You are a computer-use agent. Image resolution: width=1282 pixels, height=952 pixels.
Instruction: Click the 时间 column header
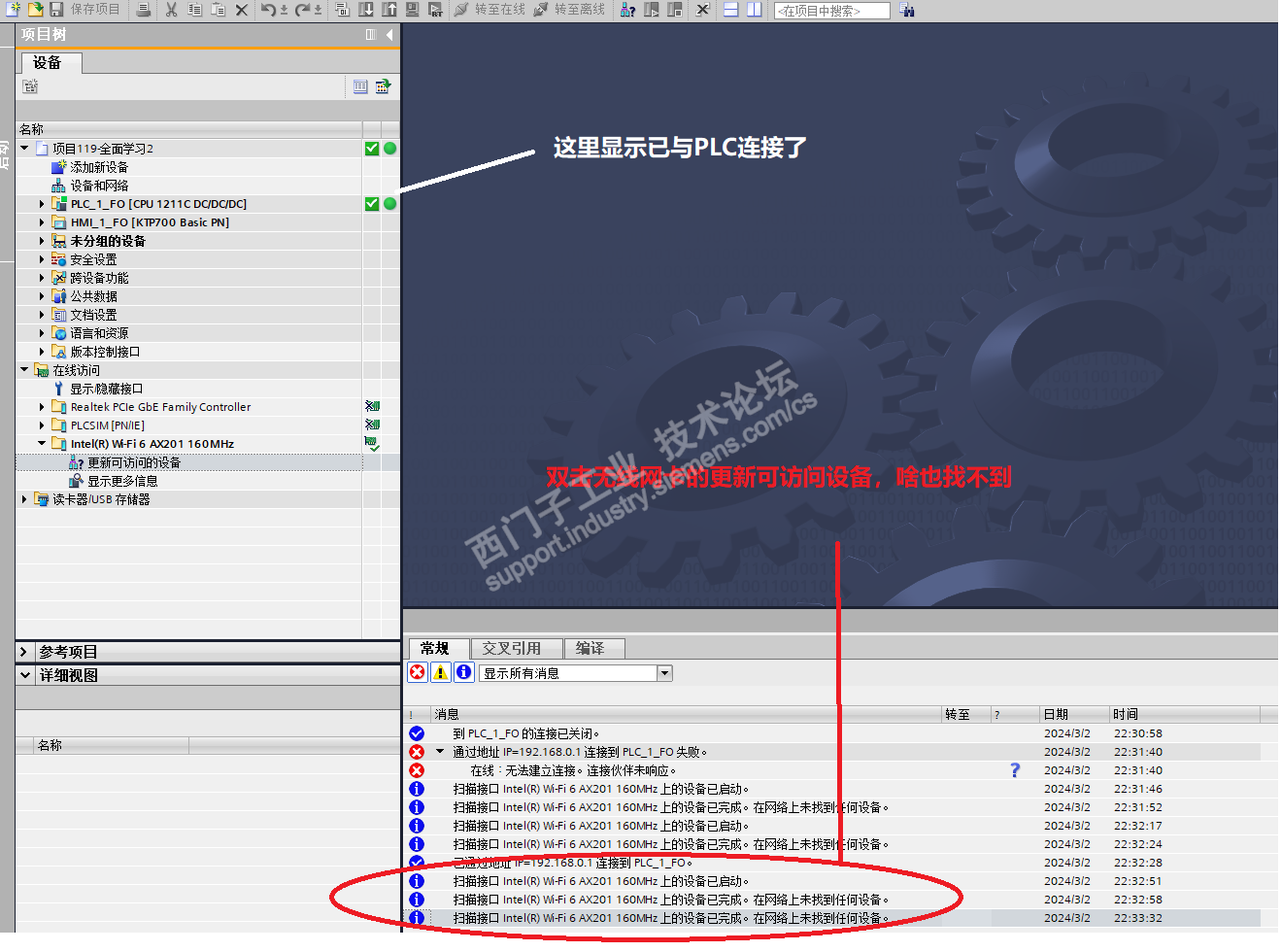tap(1184, 714)
